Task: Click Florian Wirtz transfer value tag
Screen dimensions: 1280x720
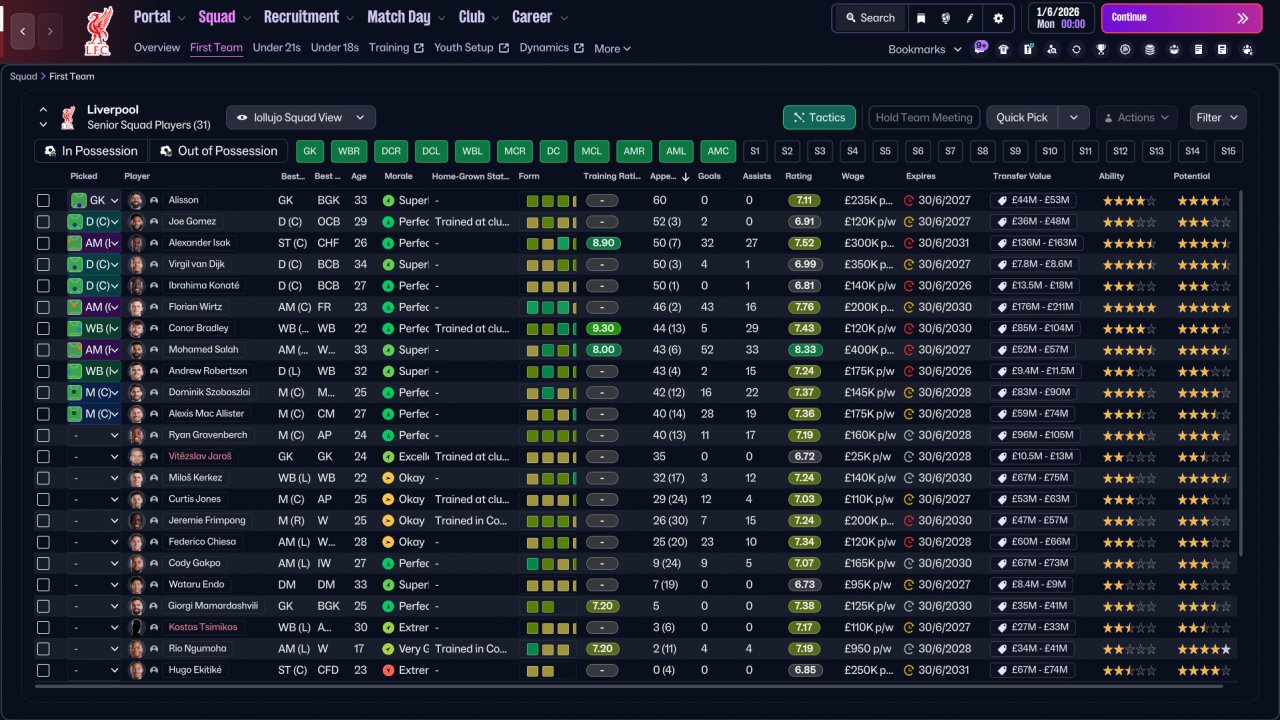Action: [1003, 307]
